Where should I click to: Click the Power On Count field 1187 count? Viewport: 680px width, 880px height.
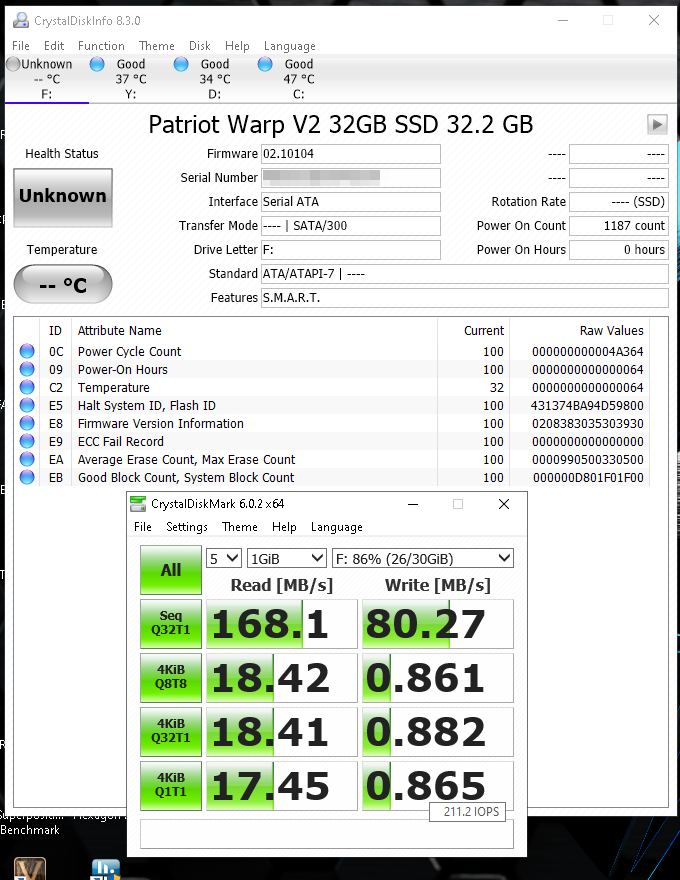pos(619,226)
